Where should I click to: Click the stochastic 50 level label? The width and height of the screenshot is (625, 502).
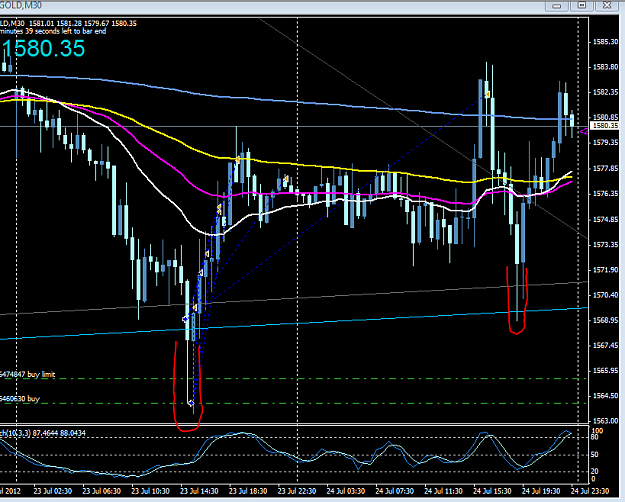tap(594, 455)
